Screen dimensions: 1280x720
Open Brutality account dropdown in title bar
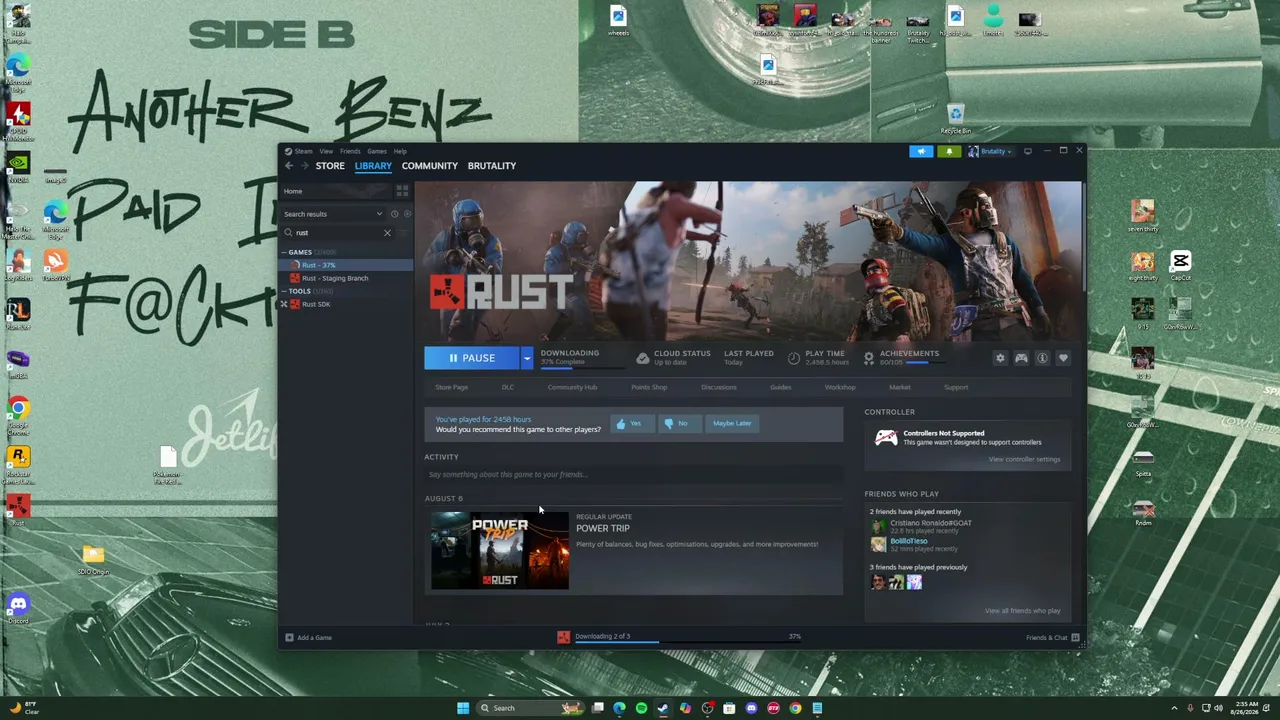(x=990, y=152)
